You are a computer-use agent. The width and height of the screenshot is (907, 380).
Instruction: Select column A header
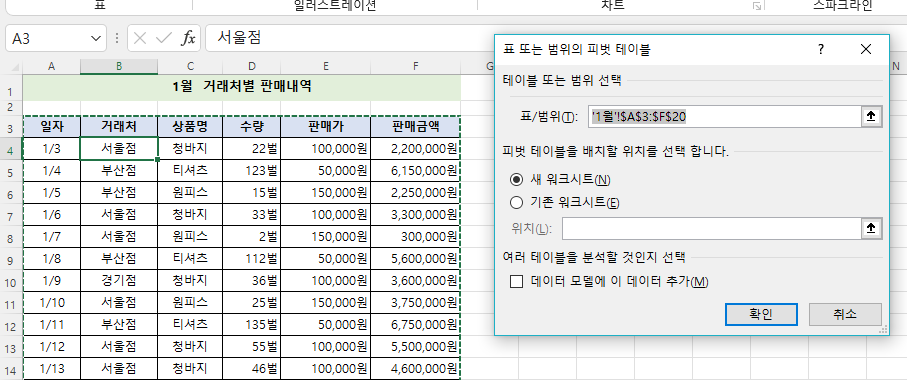51,67
